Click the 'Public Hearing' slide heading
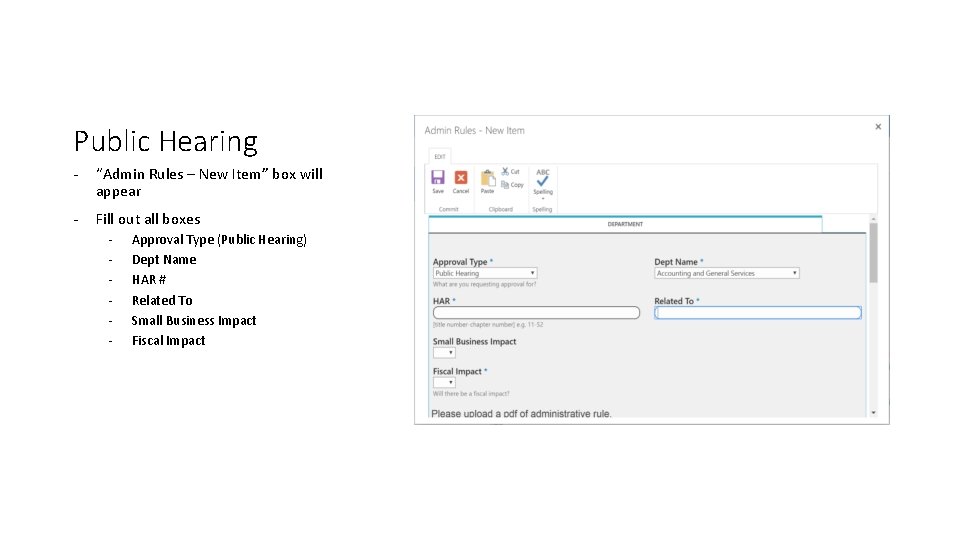 166,141
